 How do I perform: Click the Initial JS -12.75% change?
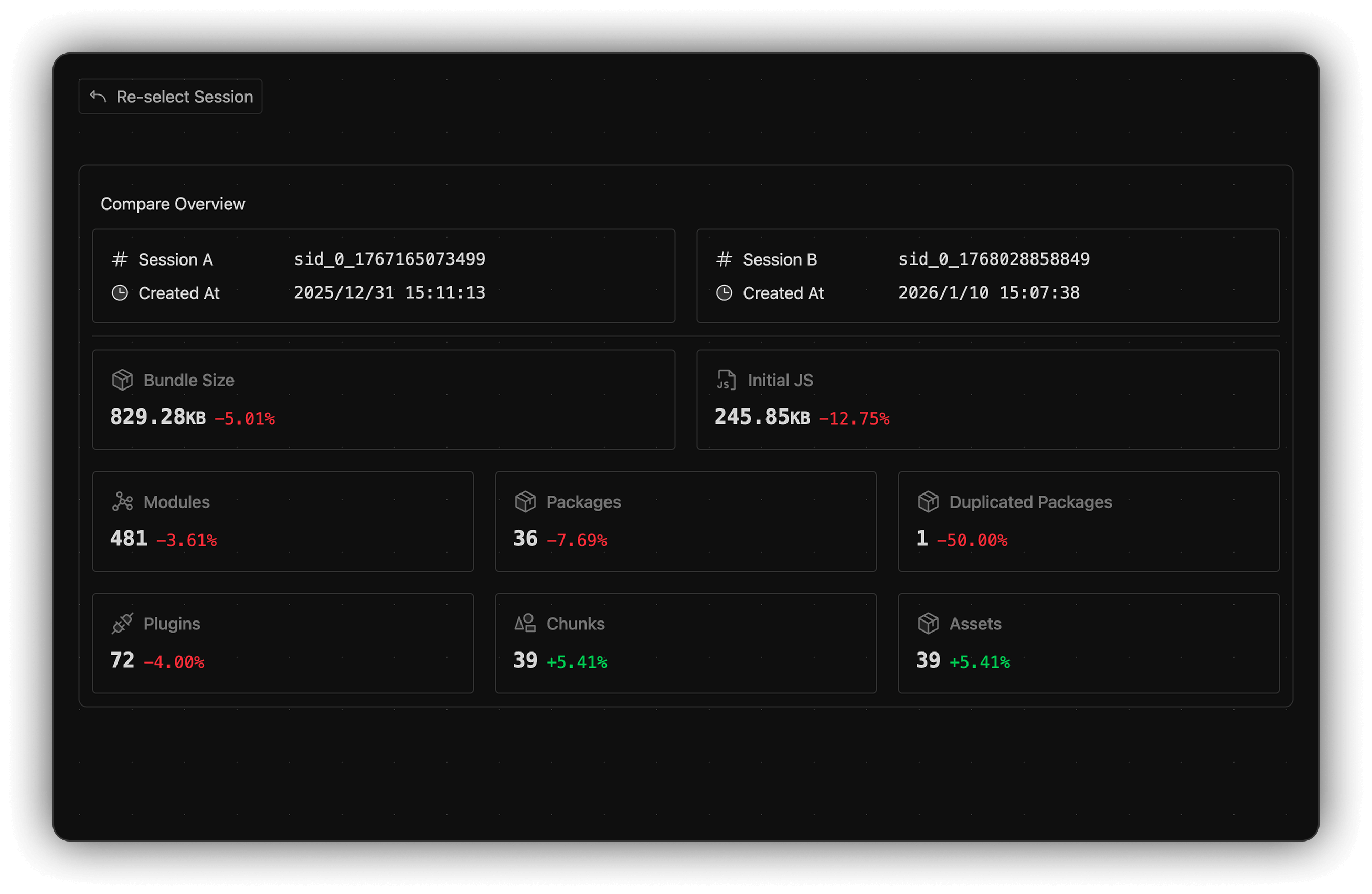tap(854, 419)
